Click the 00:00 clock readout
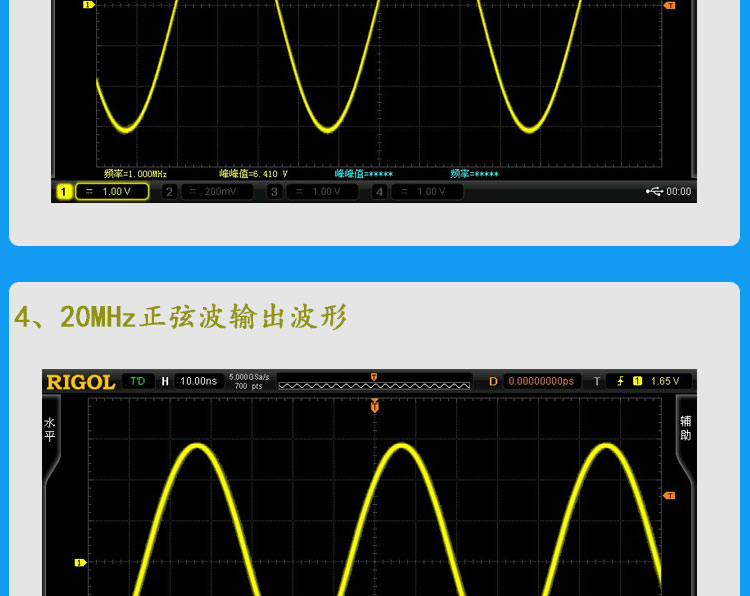The height and width of the screenshot is (596, 750). tap(679, 191)
